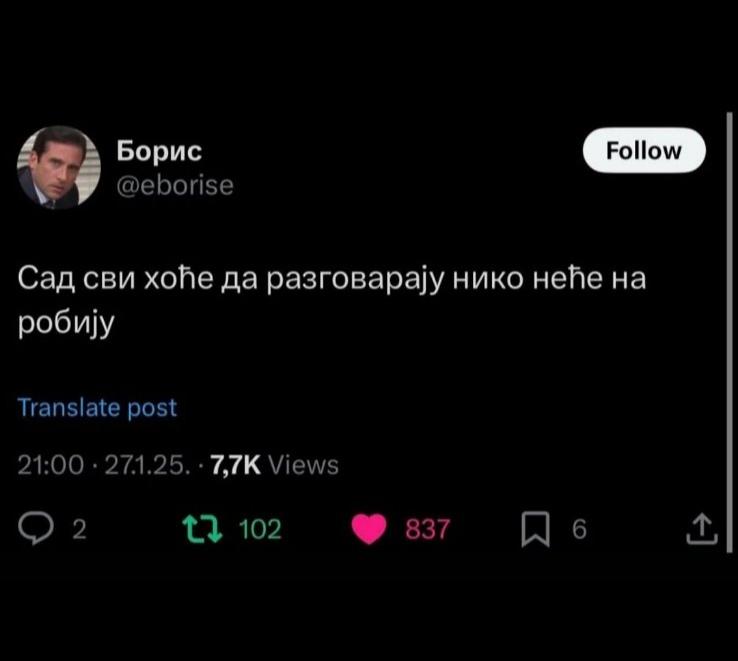Image resolution: width=738 pixels, height=661 pixels.
Task: Click the 21:00 timestamp
Action: pyautogui.click(x=51, y=465)
